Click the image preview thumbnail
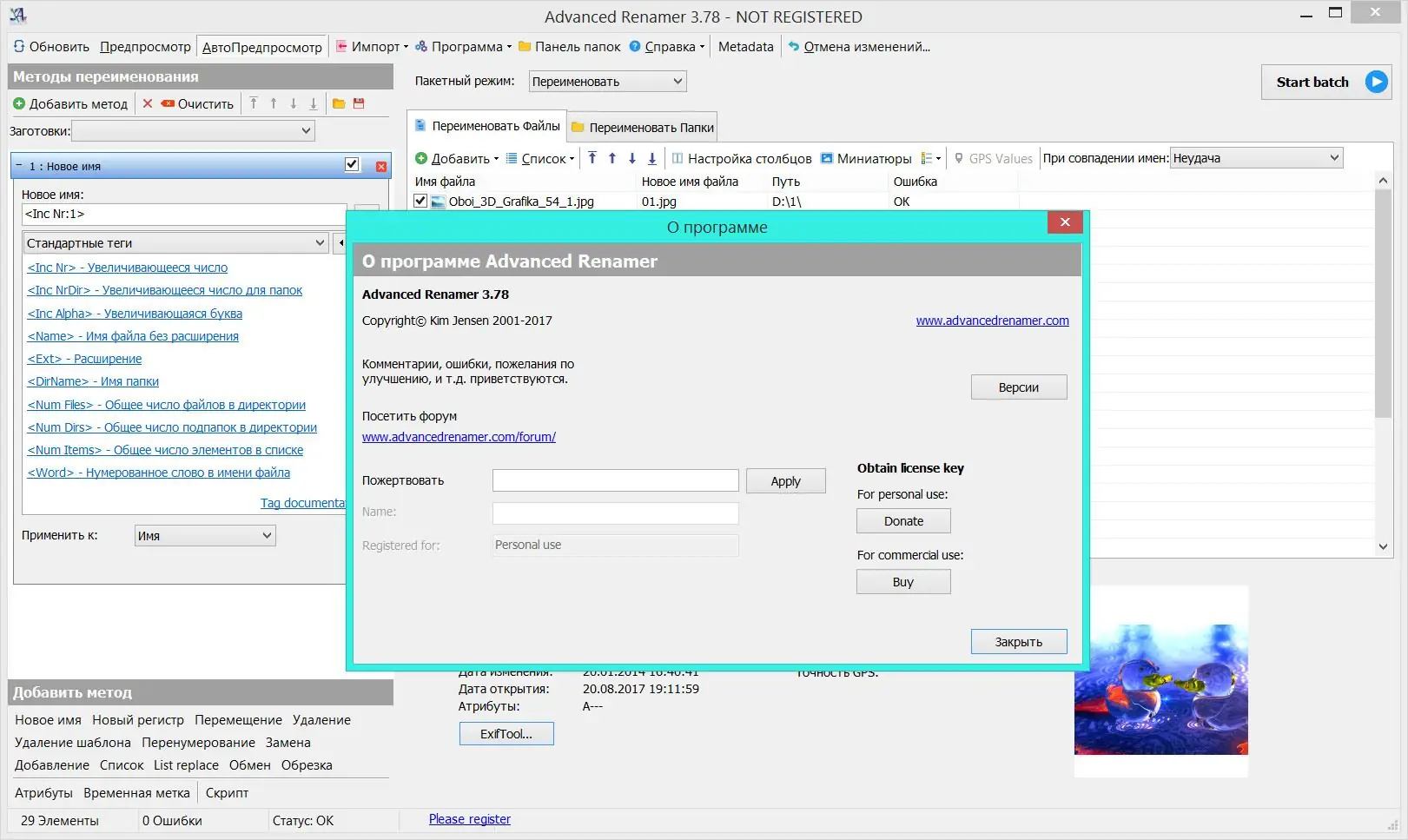Screen dimensions: 1408x840 coord(1161,690)
